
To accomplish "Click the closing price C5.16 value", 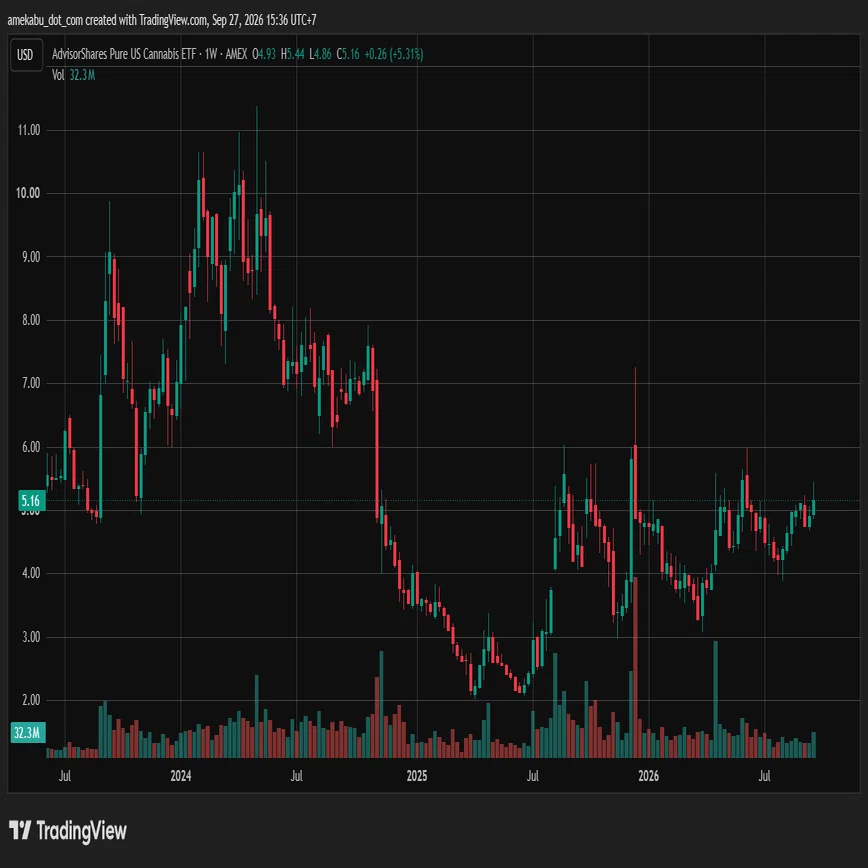I will [x=348, y=54].
